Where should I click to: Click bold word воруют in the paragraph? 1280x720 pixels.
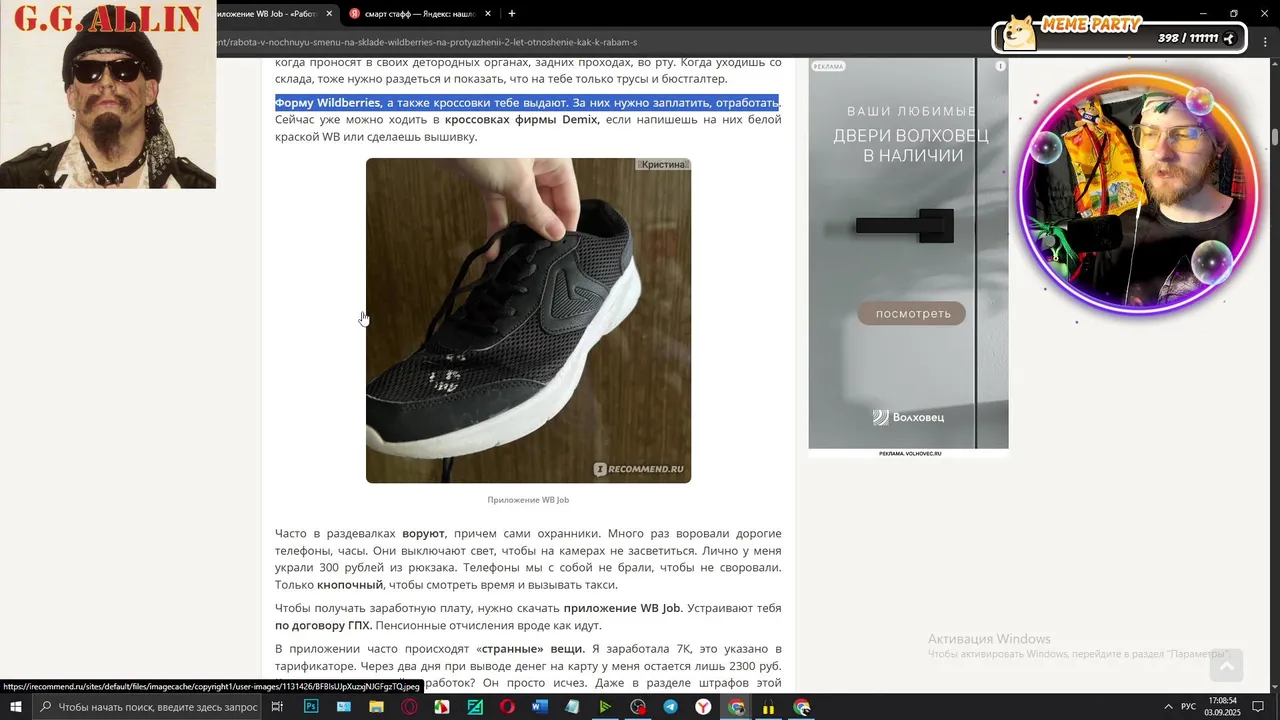point(423,534)
